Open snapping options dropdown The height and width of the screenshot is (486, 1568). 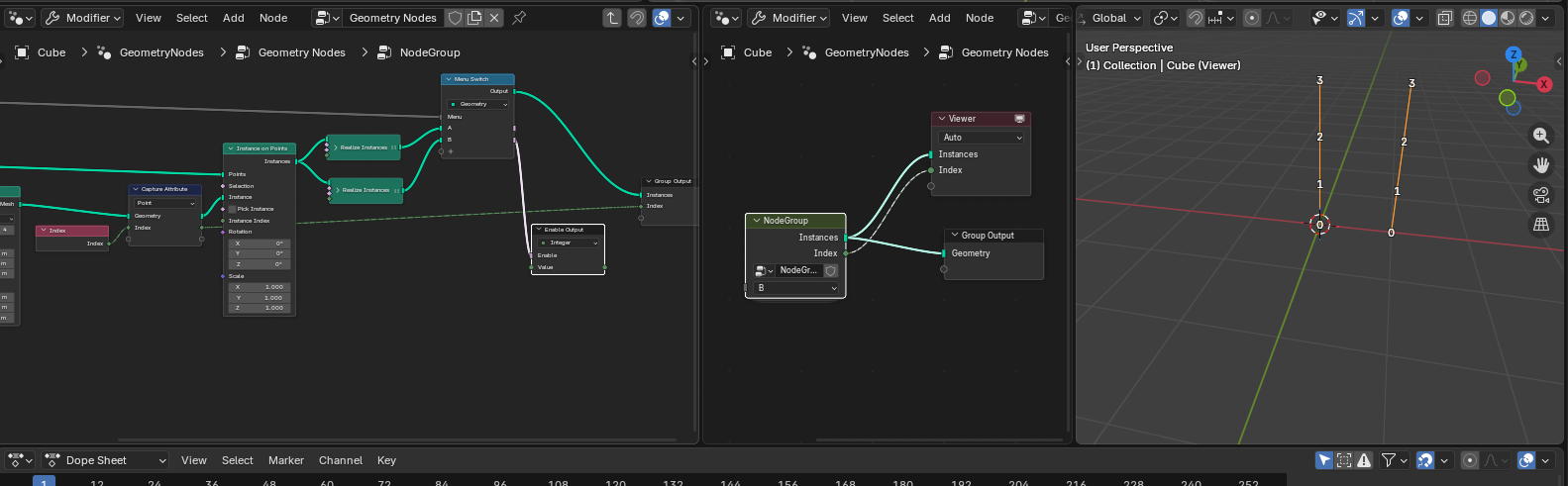[1220, 18]
